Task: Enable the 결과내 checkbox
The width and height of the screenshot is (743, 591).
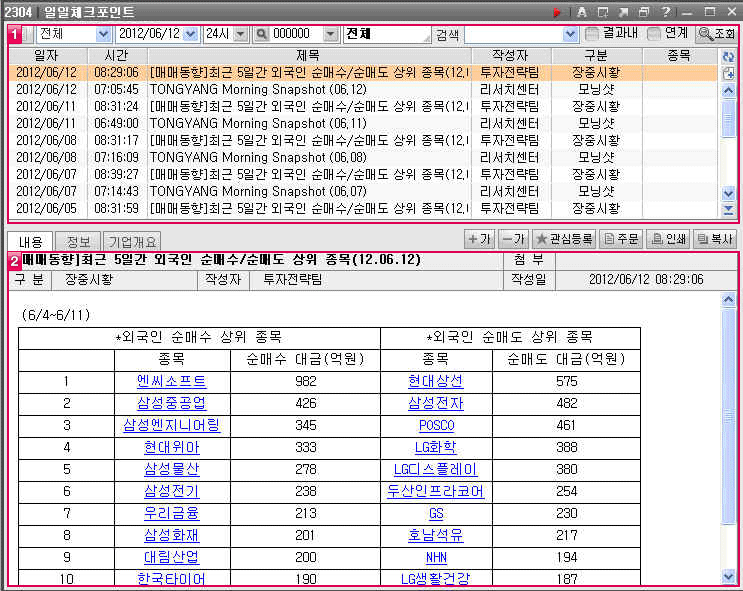Action: [592, 33]
